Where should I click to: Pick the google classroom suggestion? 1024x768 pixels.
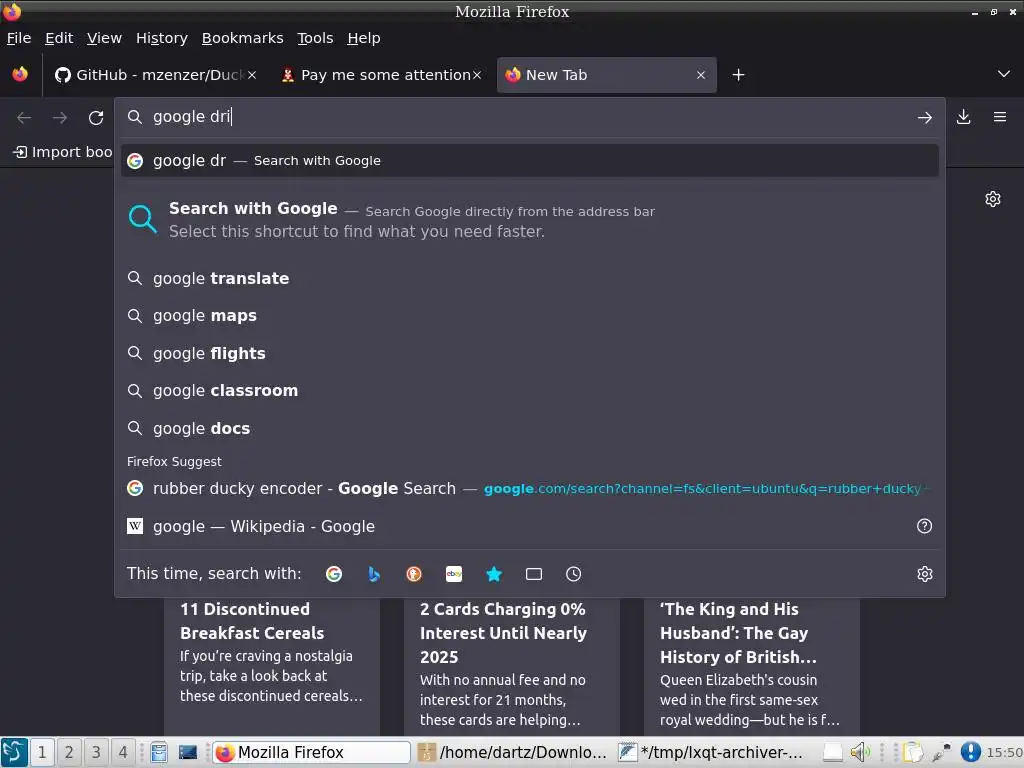click(530, 391)
